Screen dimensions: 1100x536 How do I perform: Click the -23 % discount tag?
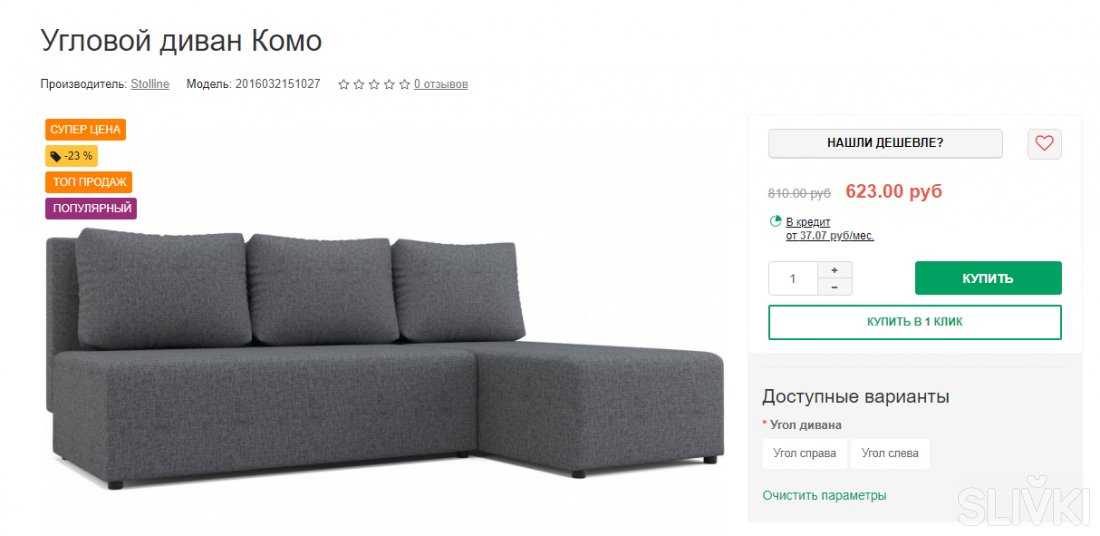coord(71,156)
